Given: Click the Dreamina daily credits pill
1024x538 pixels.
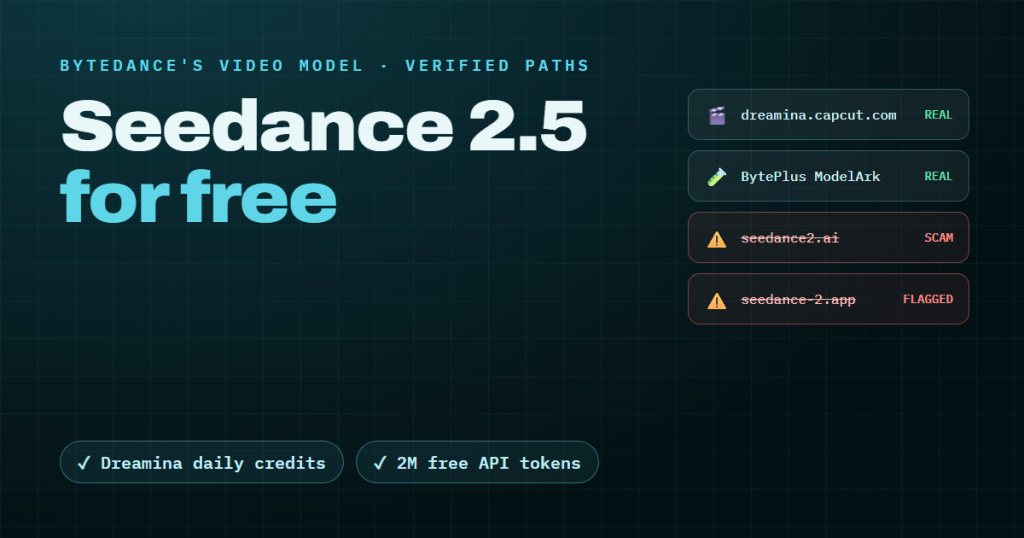Looking at the screenshot, I should pyautogui.click(x=202, y=462).
